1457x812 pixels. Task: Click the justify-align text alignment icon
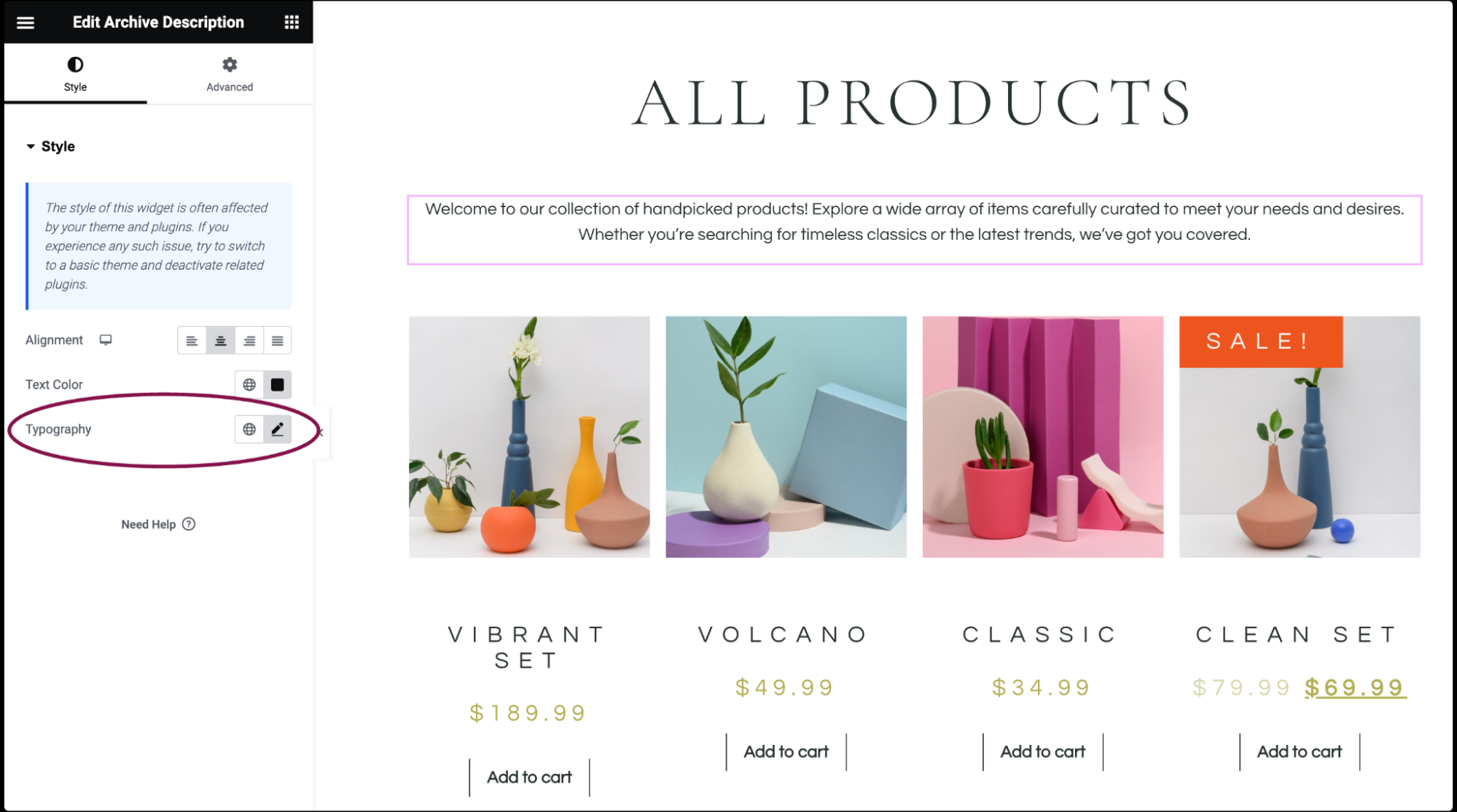coord(277,340)
